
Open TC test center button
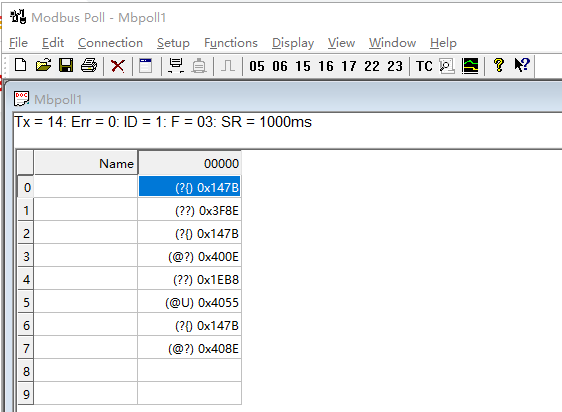click(424, 66)
